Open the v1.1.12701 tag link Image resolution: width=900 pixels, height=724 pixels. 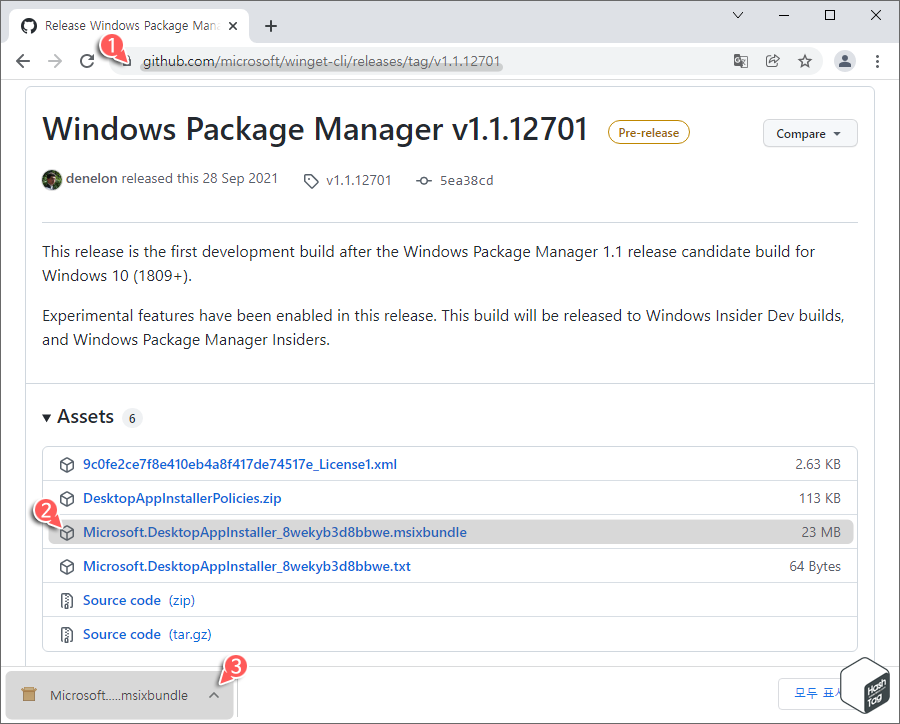click(358, 180)
